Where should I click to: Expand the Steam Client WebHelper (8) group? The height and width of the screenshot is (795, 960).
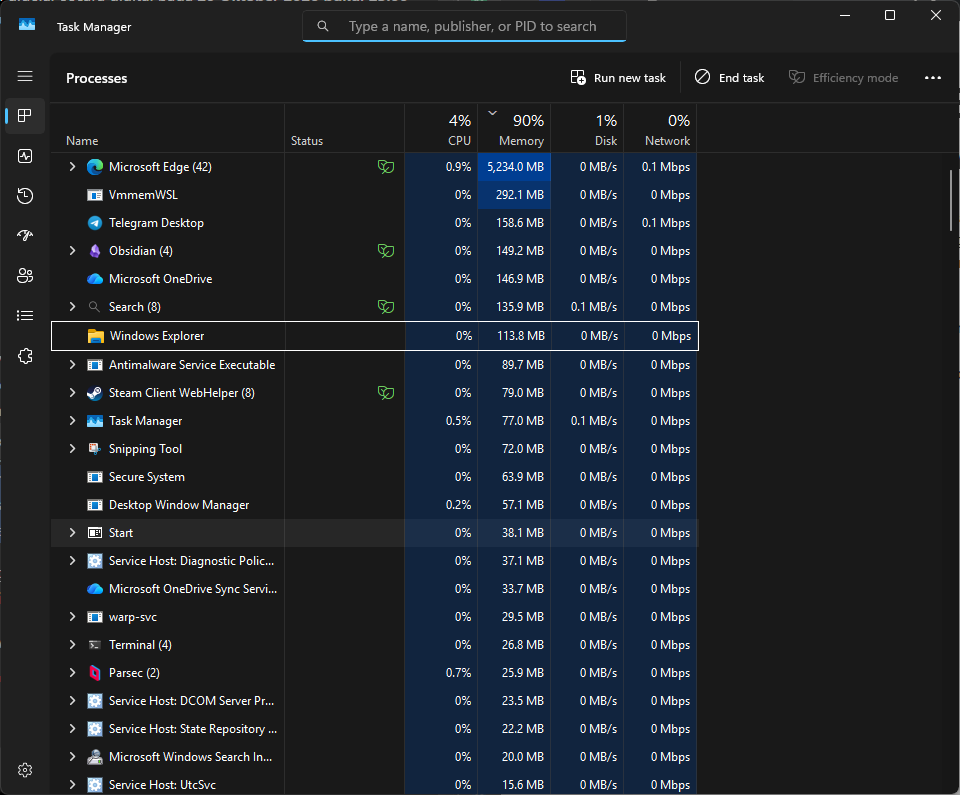72,393
